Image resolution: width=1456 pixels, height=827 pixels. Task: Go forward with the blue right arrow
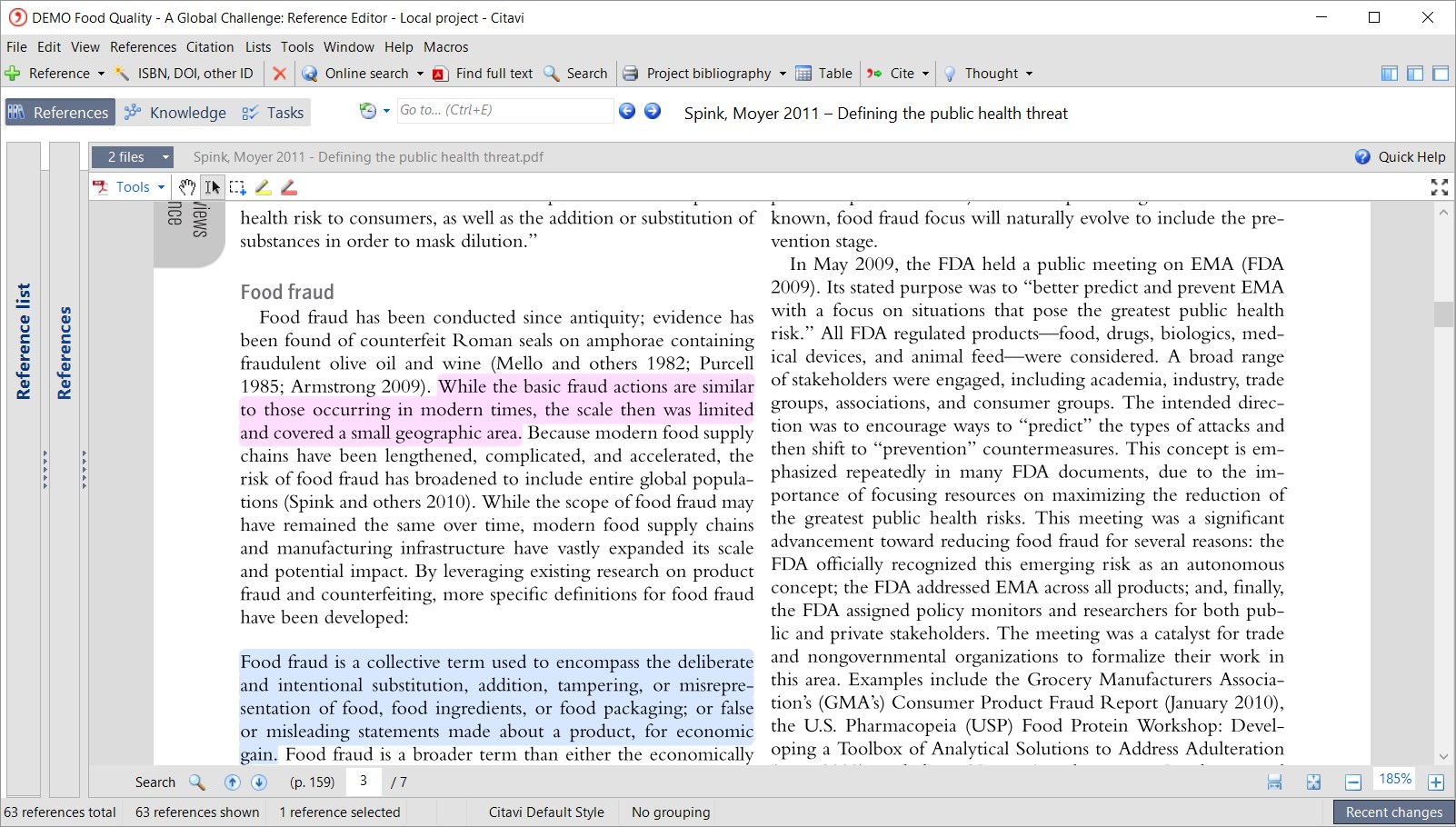tap(653, 111)
